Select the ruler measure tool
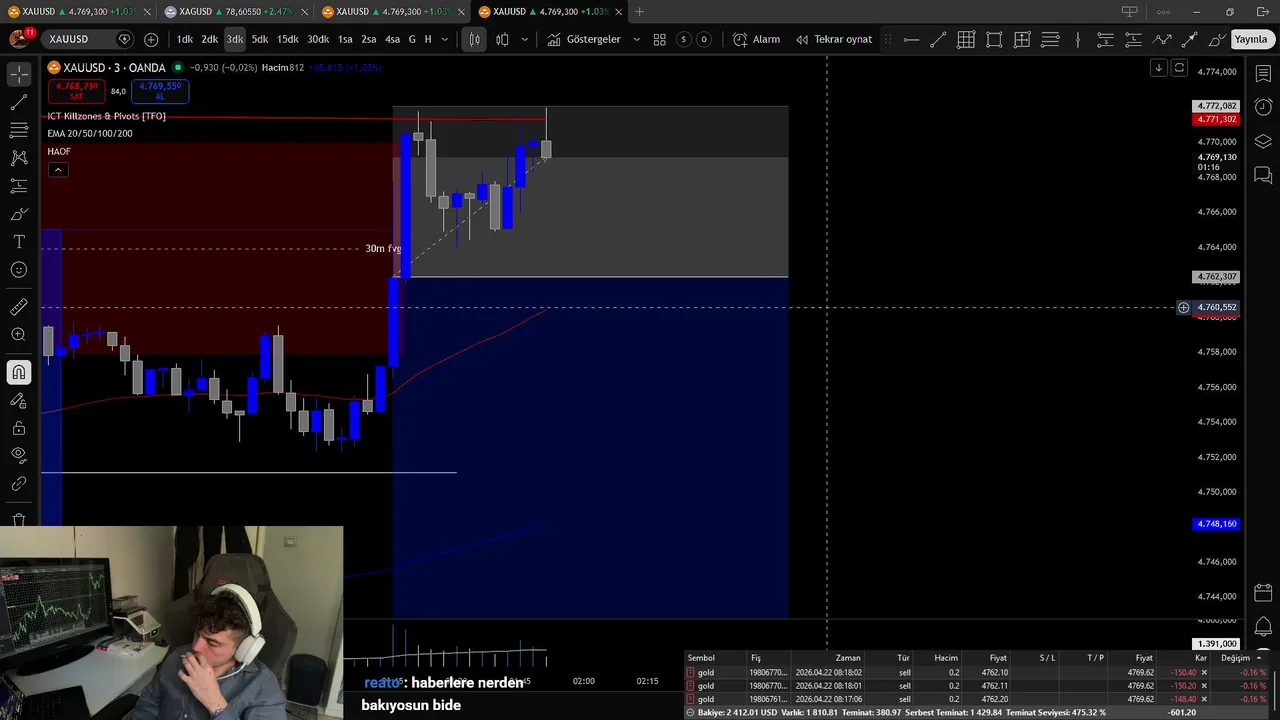The height and width of the screenshot is (720, 1280). (x=19, y=307)
